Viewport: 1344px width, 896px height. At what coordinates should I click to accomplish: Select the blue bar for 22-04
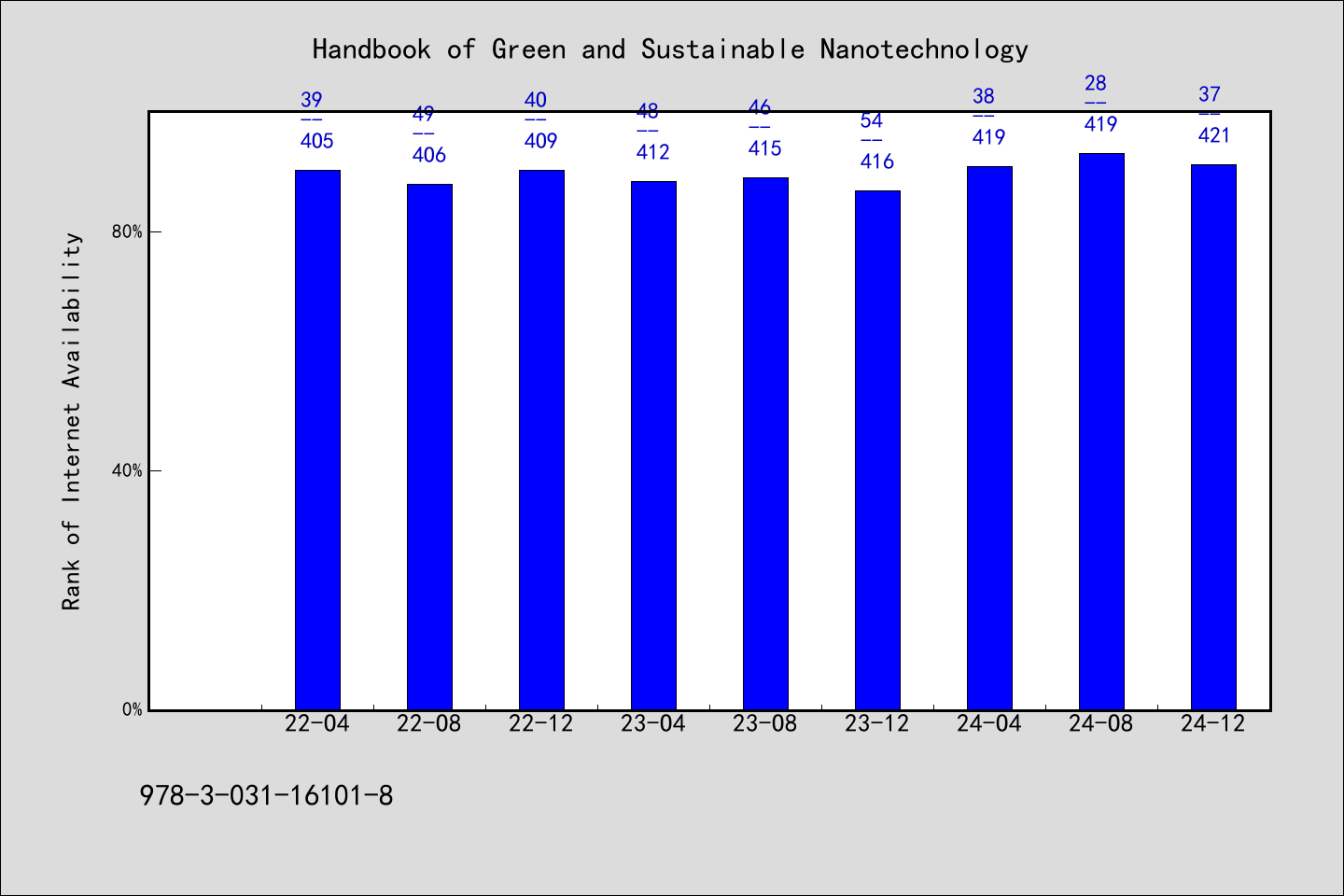[317, 440]
